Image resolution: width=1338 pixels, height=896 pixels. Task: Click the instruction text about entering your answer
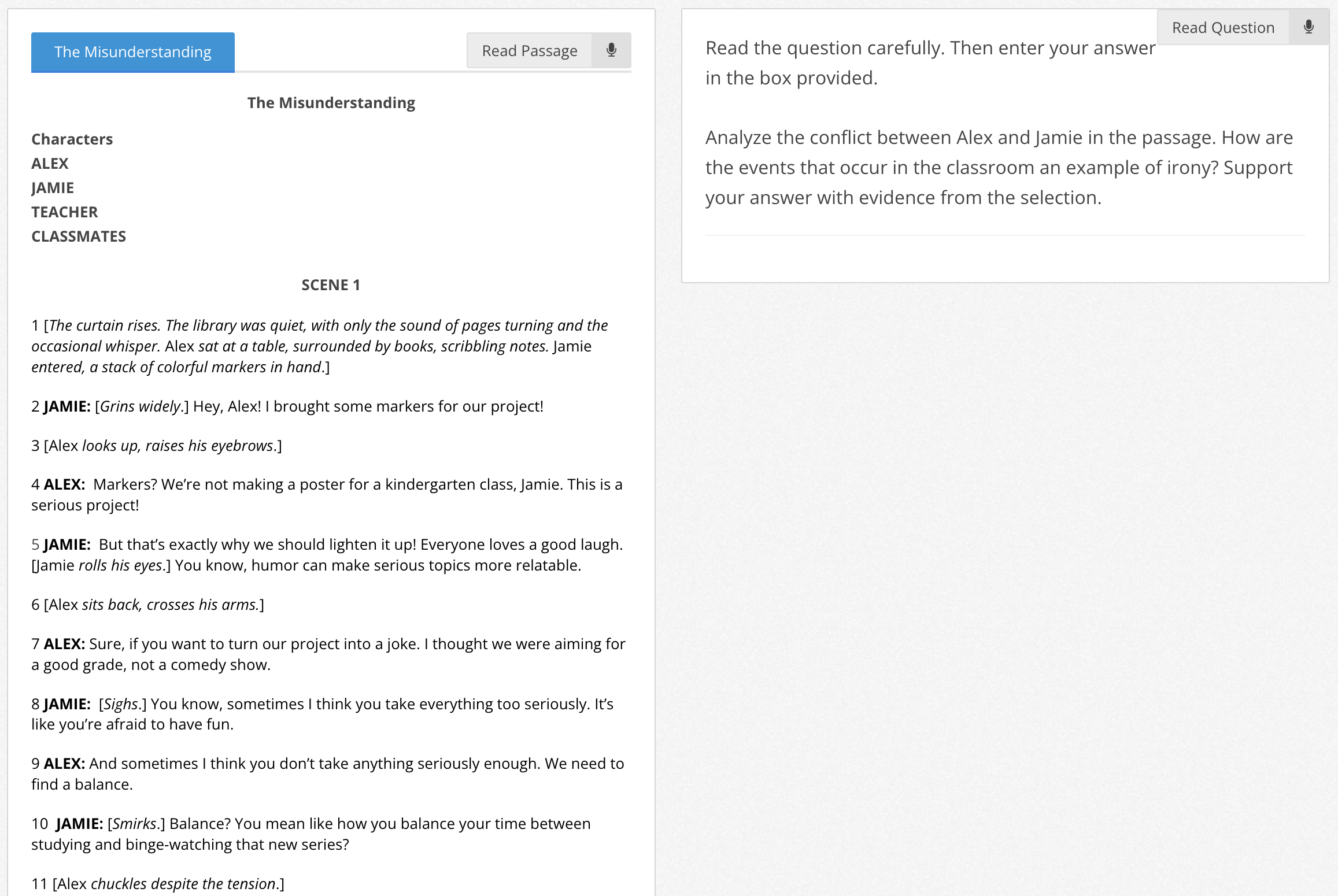click(930, 62)
